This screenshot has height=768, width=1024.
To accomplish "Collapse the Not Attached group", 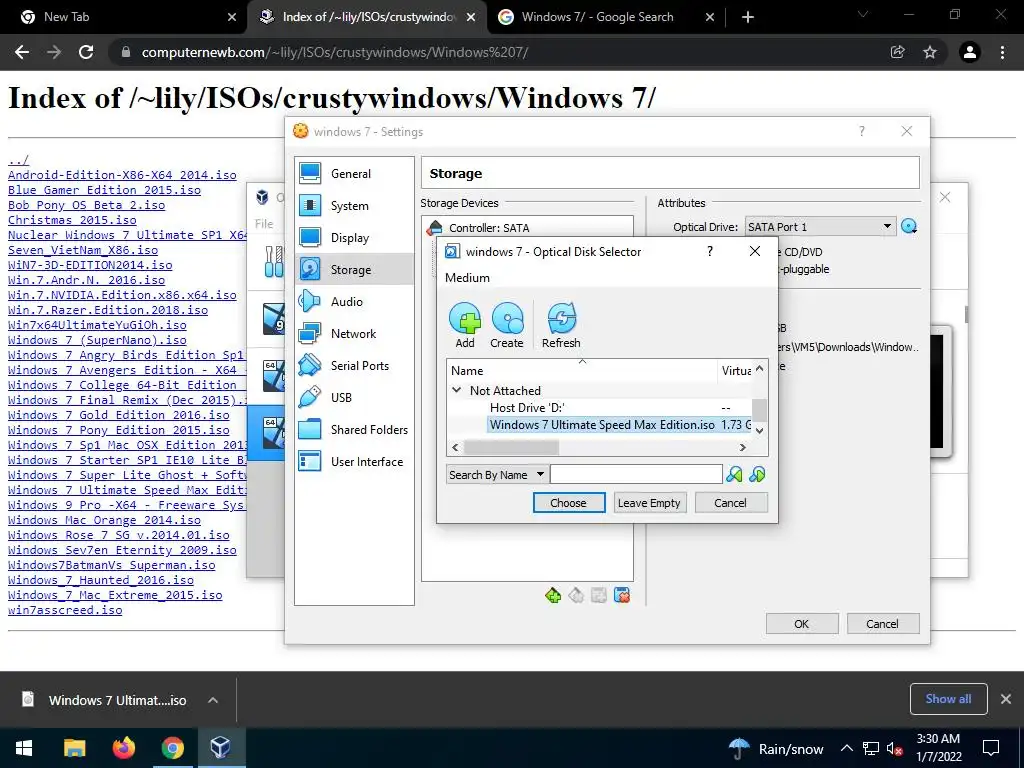I will (456, 391).
